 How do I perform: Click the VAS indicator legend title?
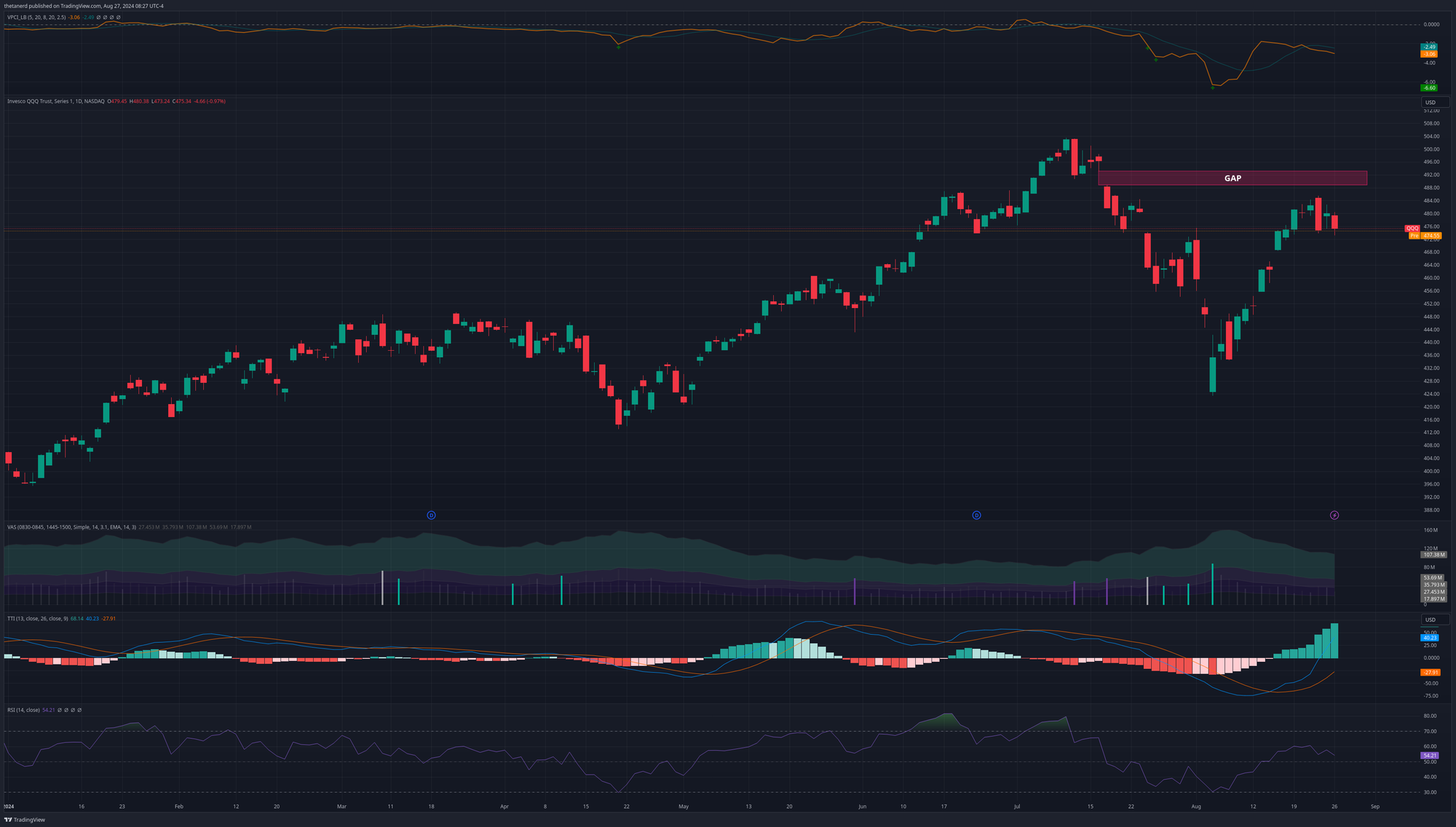click(x=71, y=526)
